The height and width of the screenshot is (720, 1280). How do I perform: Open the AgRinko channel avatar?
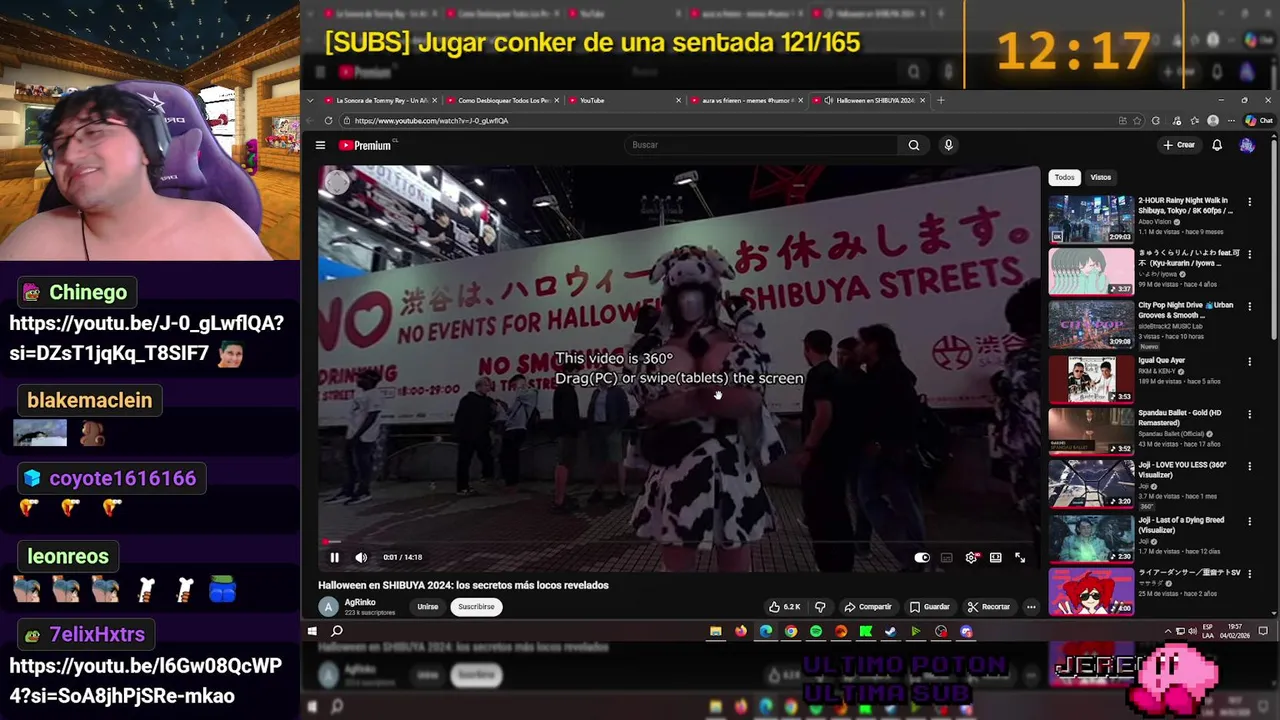328,607
